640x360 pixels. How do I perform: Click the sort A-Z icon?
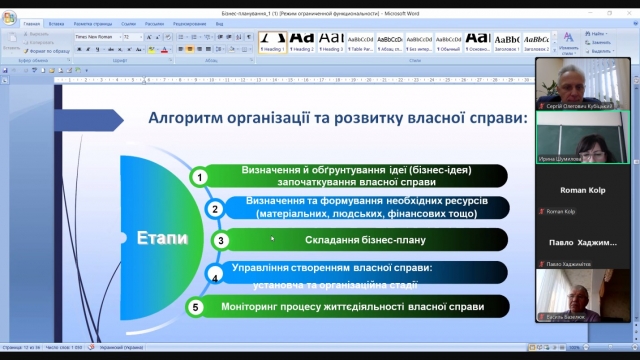pos(239,37)
